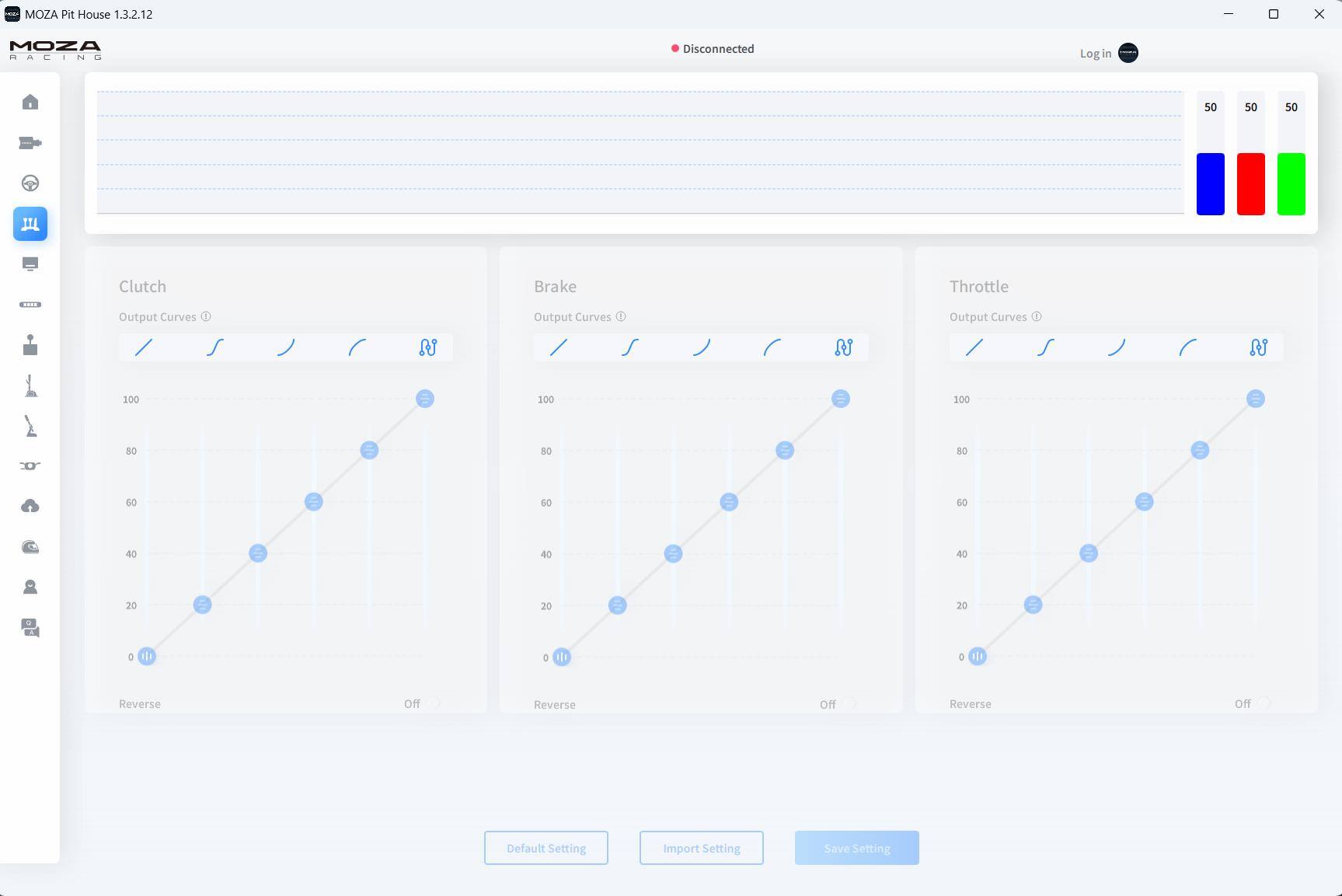Image resolution: width=1342 pixels, height=896 pixels.
Task: Turn on the Throttle Reverse switch
Action: (x=1264, y=703)
